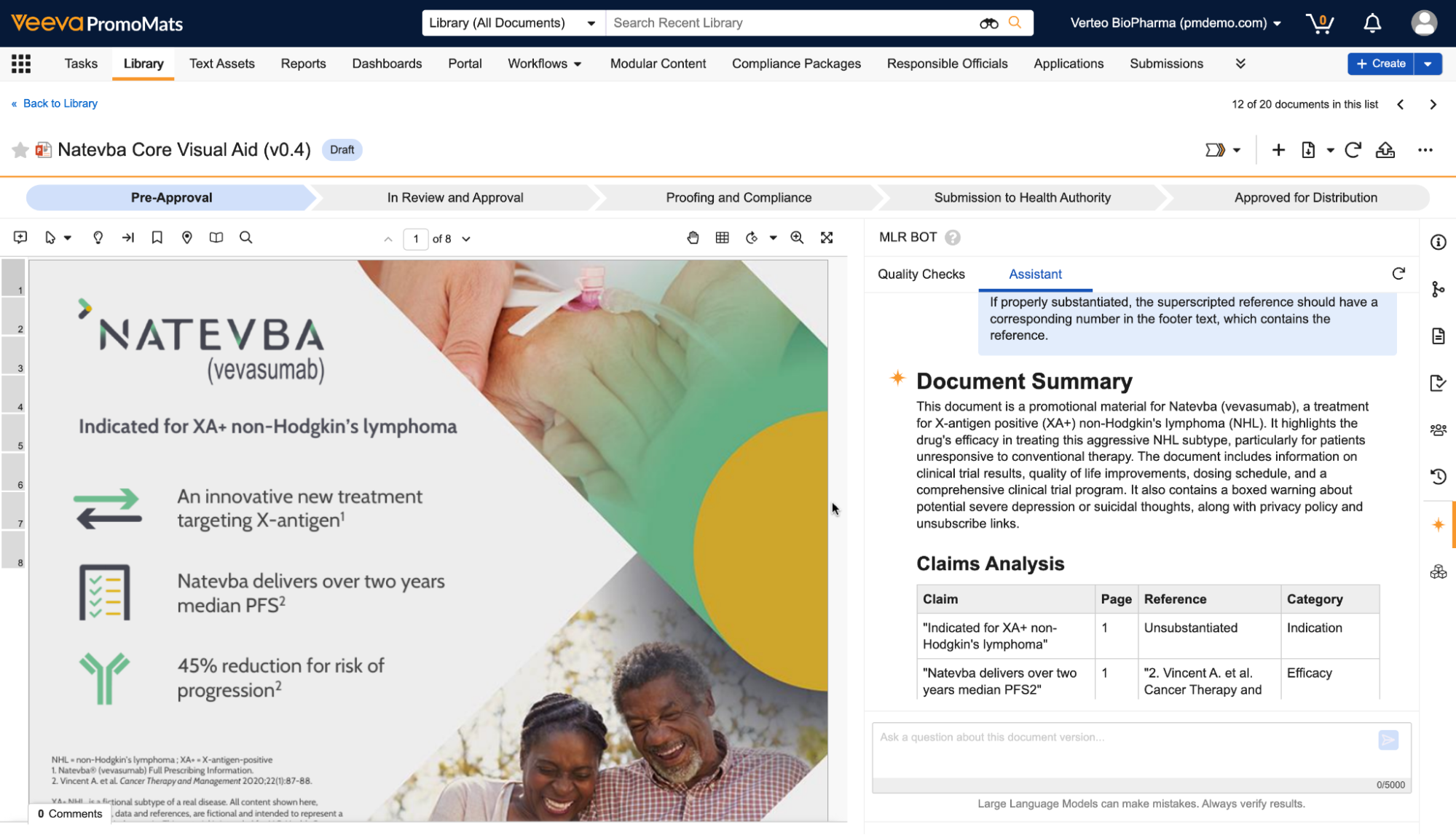
Task: Open the Dashboards tab
Action: (x=387, y=64)
